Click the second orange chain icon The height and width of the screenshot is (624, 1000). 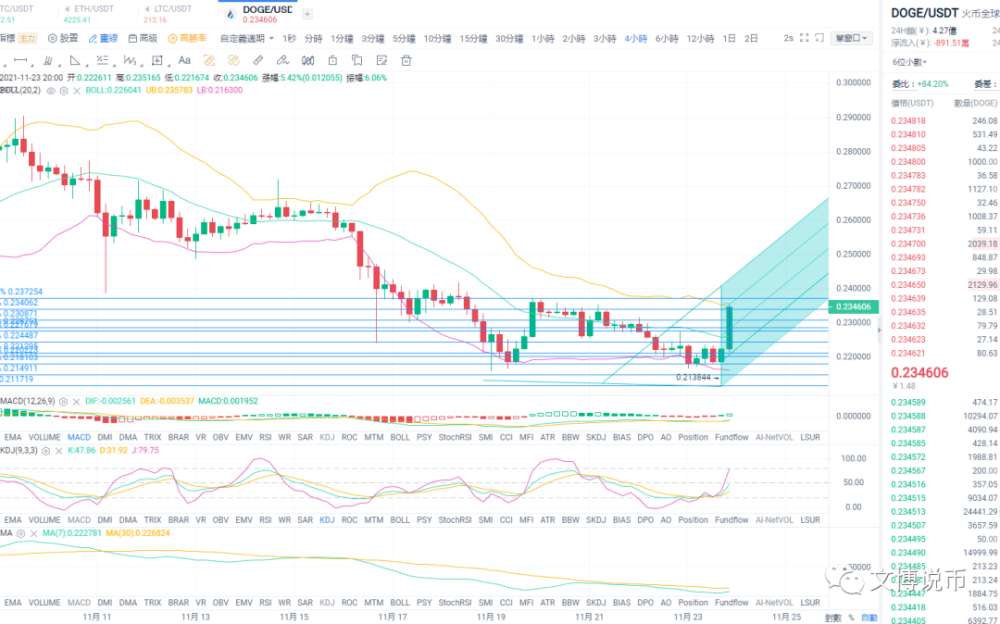point(233,61)
